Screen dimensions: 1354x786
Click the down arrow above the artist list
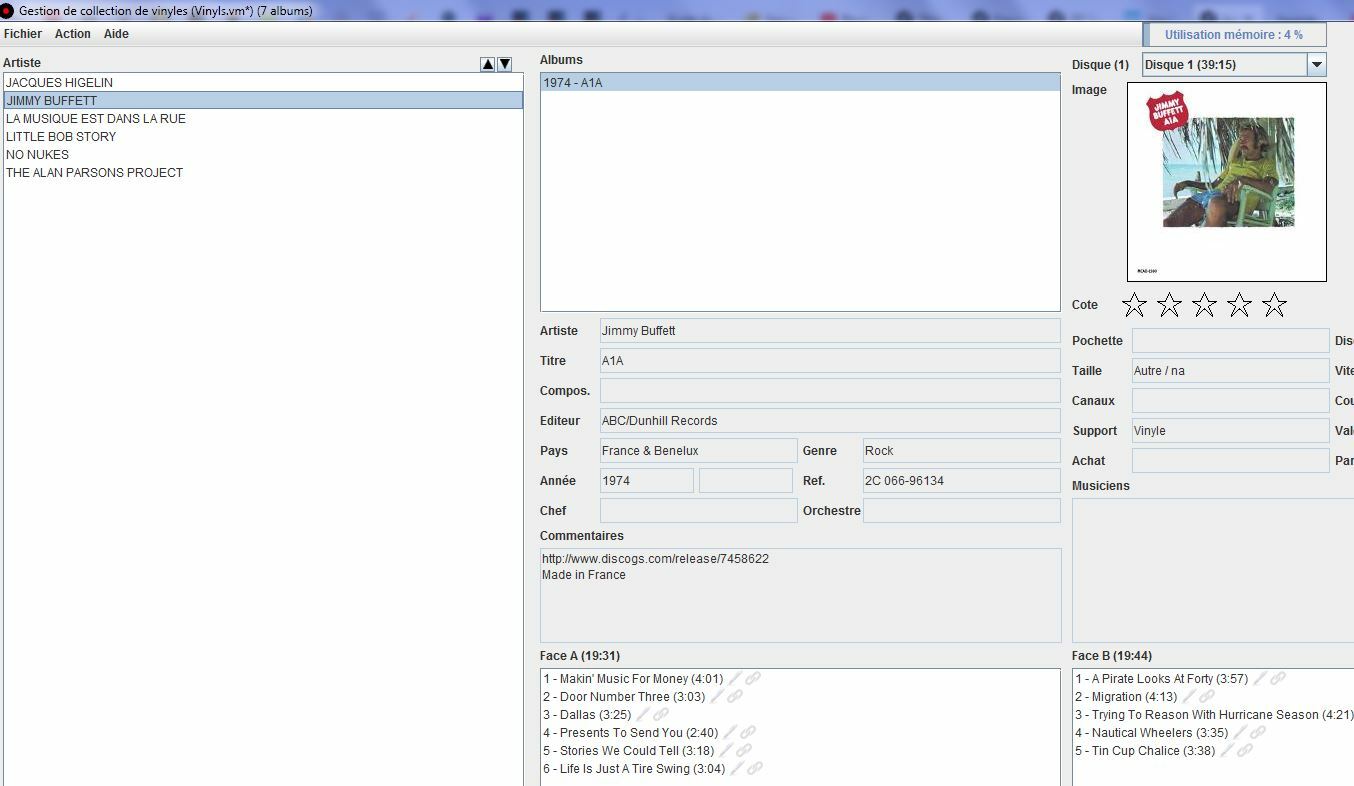point(505,64)
